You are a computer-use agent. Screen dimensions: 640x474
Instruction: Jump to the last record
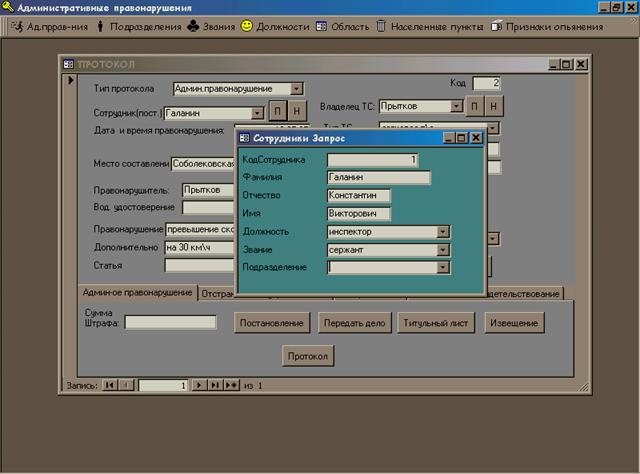click(x=215, y=384)
